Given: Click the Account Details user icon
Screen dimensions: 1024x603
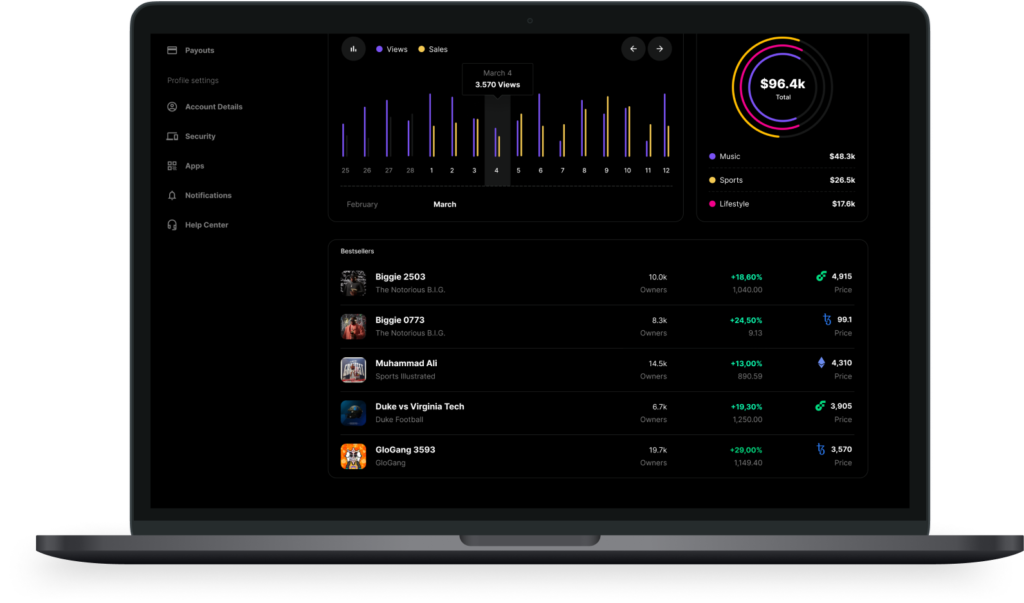Looking at the screenshot, I should click(172, 106).
